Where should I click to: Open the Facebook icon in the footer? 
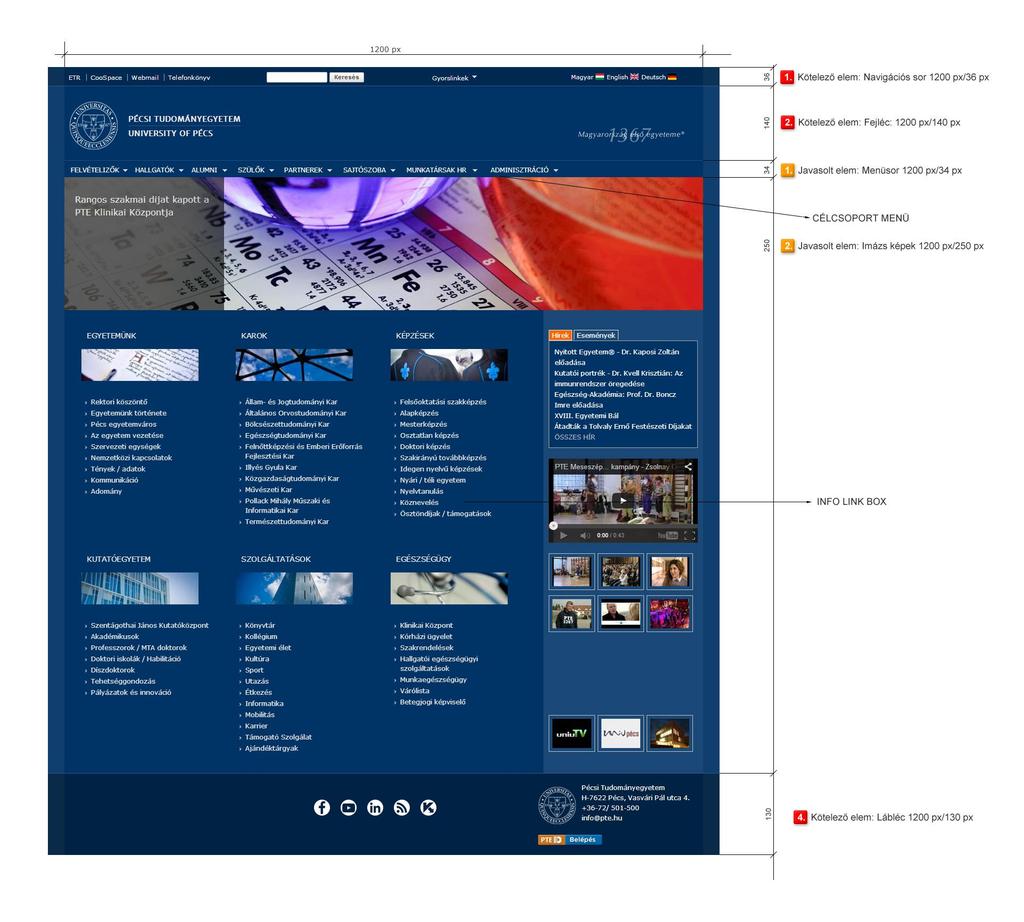pyautogui.click(x=322, y=808)
